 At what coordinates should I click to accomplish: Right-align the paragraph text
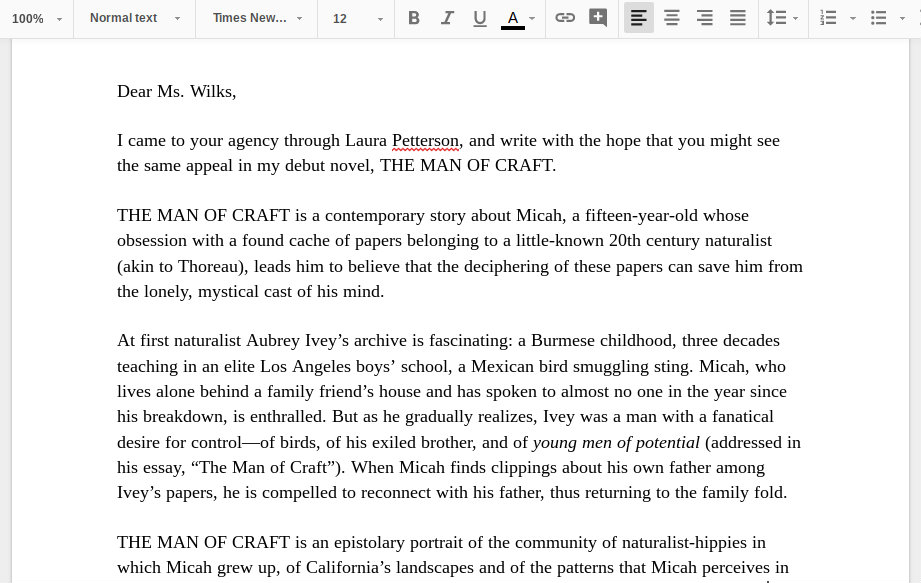704,17
